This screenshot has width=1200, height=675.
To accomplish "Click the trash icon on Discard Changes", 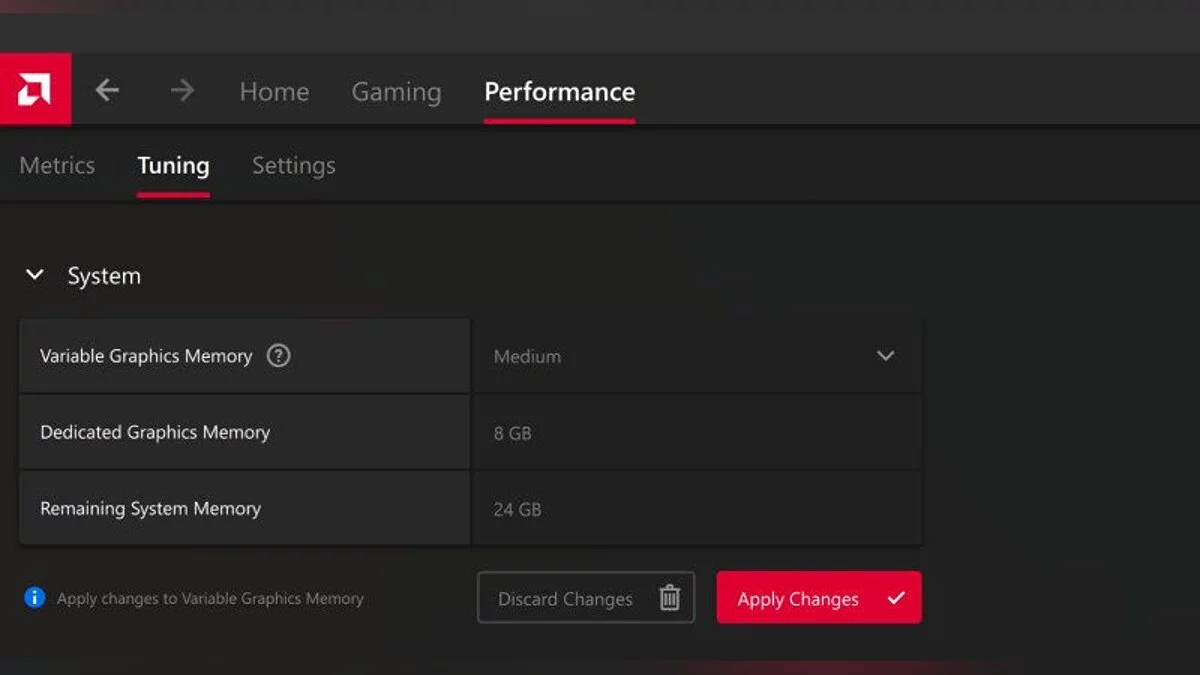I will point(670,598).
